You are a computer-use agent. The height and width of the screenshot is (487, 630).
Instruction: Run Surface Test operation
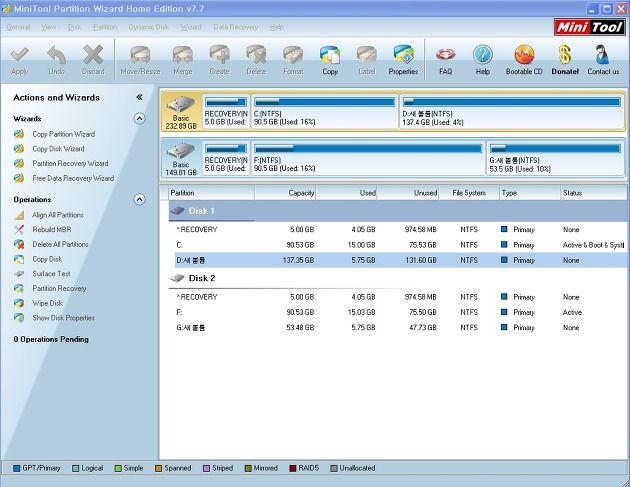point(51,274)
